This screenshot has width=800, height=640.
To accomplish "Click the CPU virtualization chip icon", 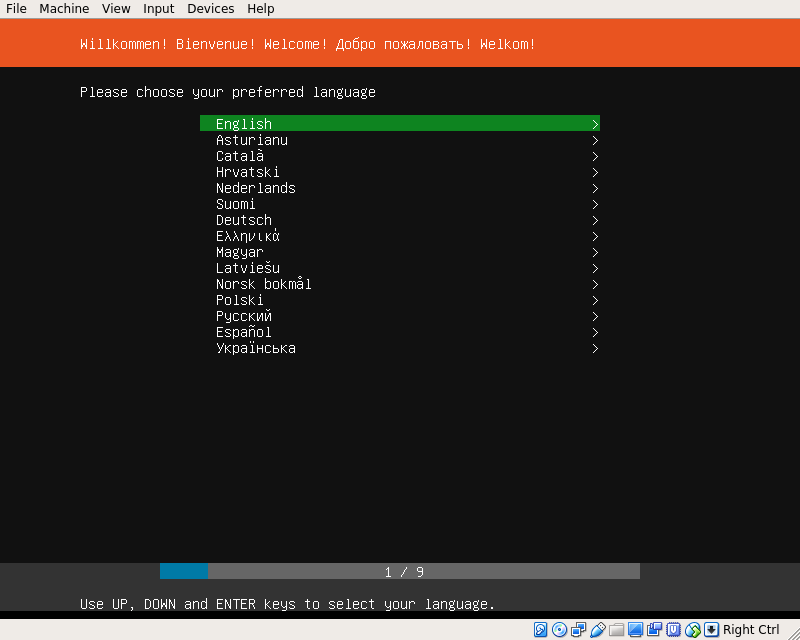I will [x=674, y=630].
